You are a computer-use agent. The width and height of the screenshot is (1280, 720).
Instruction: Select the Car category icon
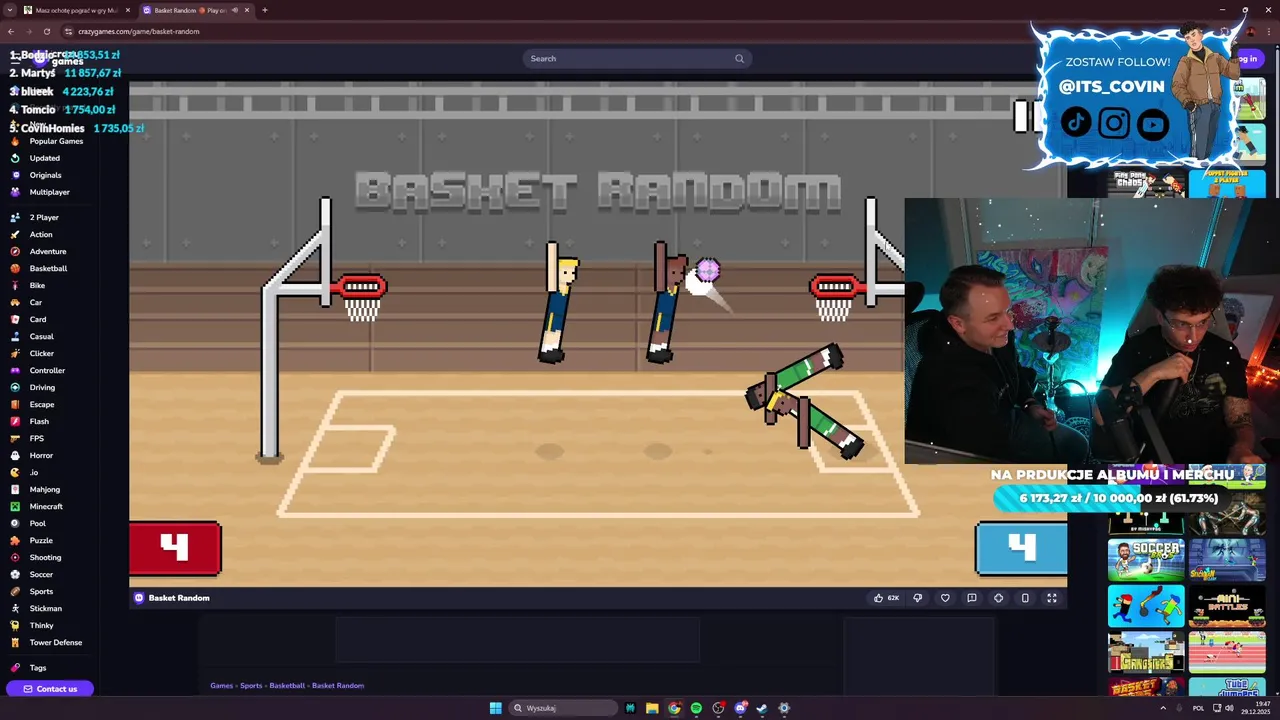point(15,302)
